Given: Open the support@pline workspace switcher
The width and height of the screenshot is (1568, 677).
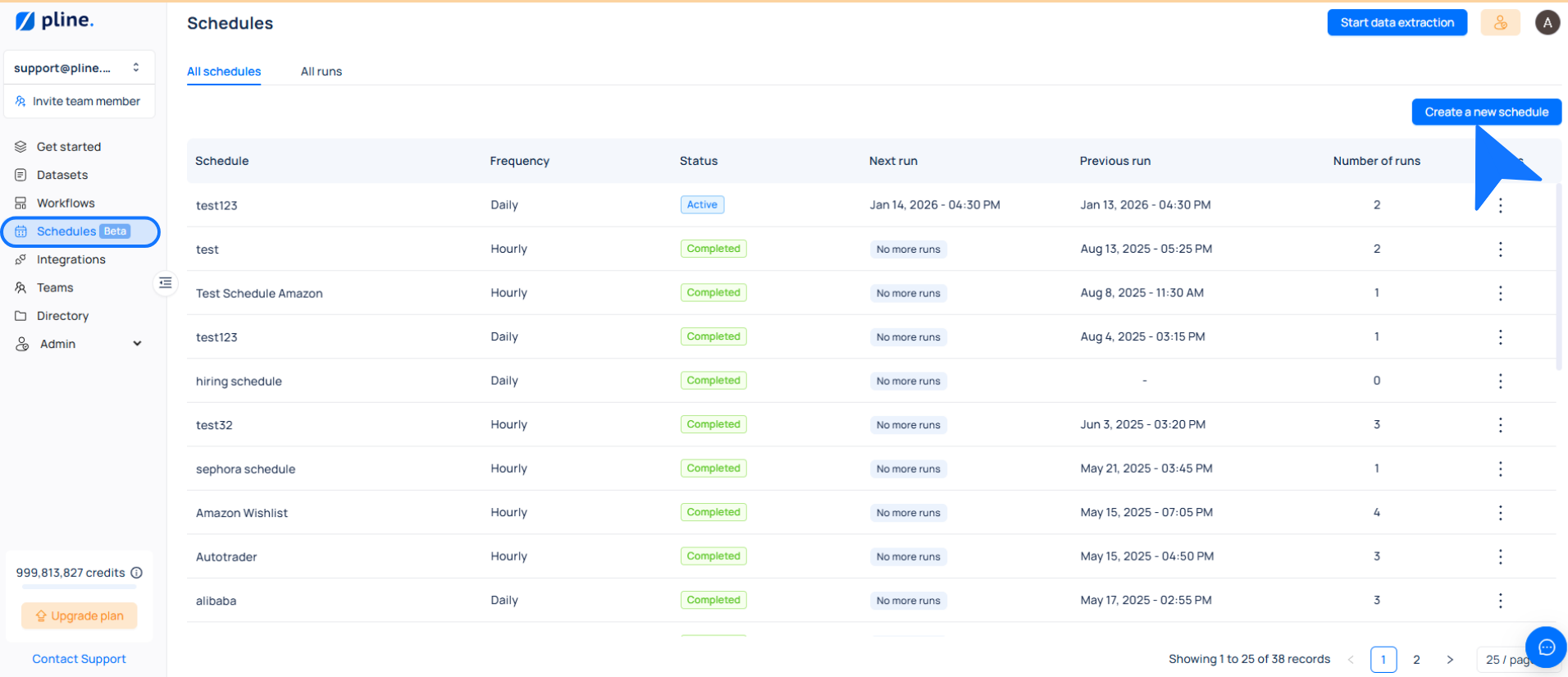Looking at the screenshot, I should pos(79,68).
